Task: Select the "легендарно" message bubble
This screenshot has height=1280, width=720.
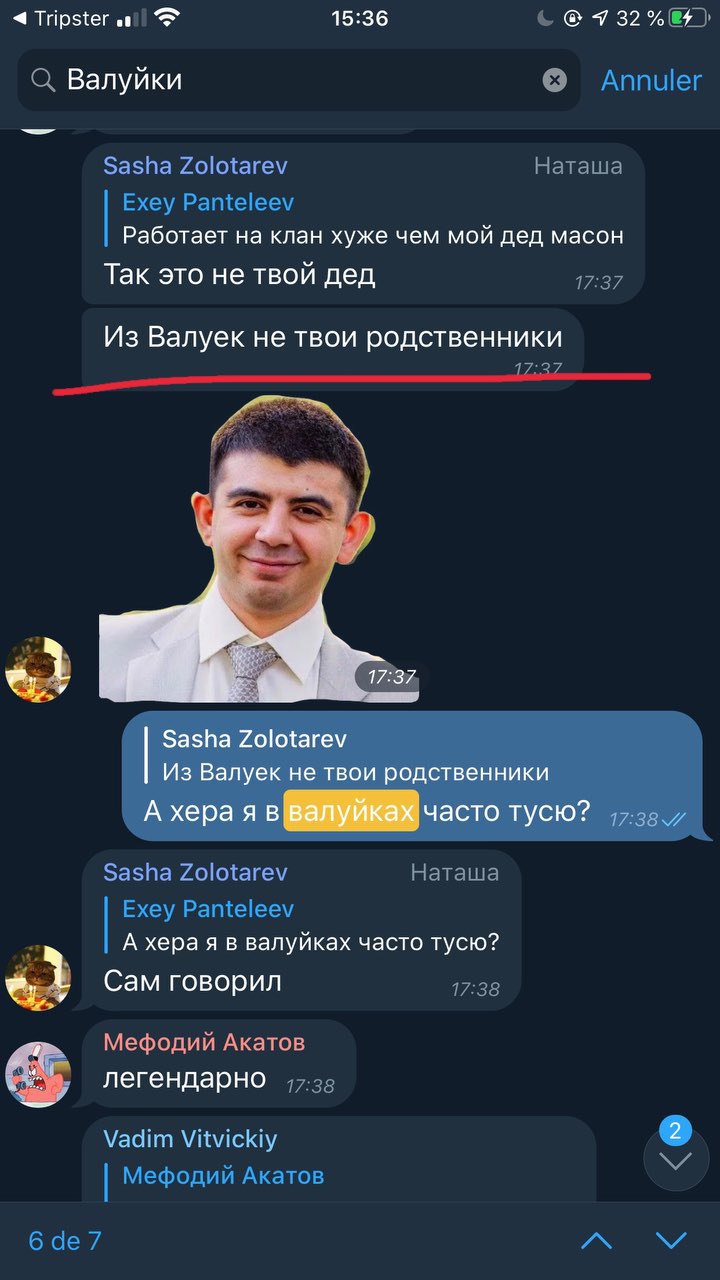Action: 219,1063
